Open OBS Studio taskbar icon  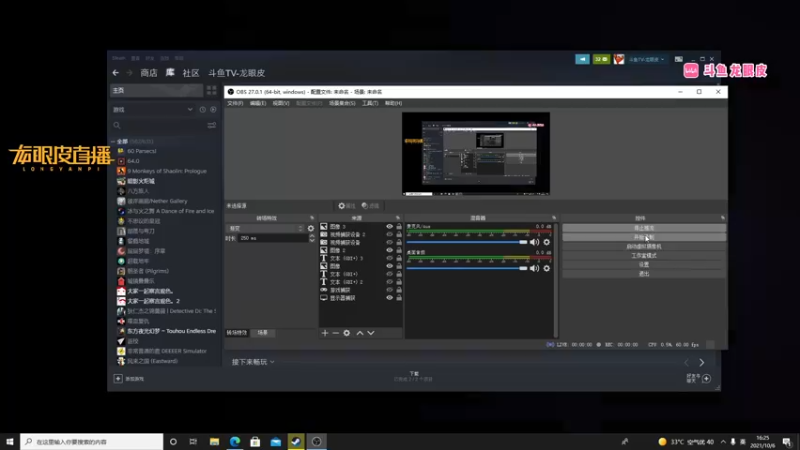pyautogui.click(x=316, y=441)
